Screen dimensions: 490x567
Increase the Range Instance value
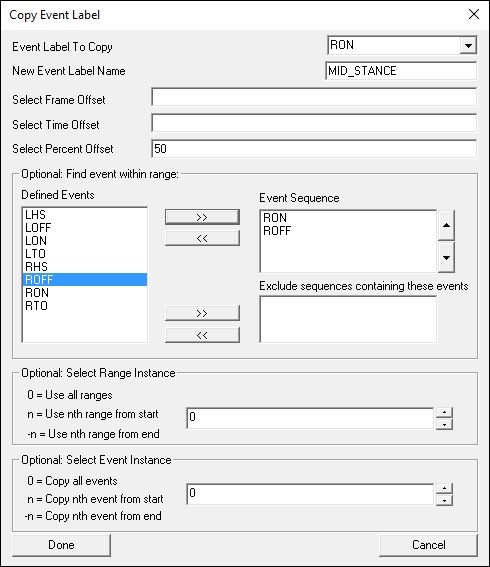(444, 412)
